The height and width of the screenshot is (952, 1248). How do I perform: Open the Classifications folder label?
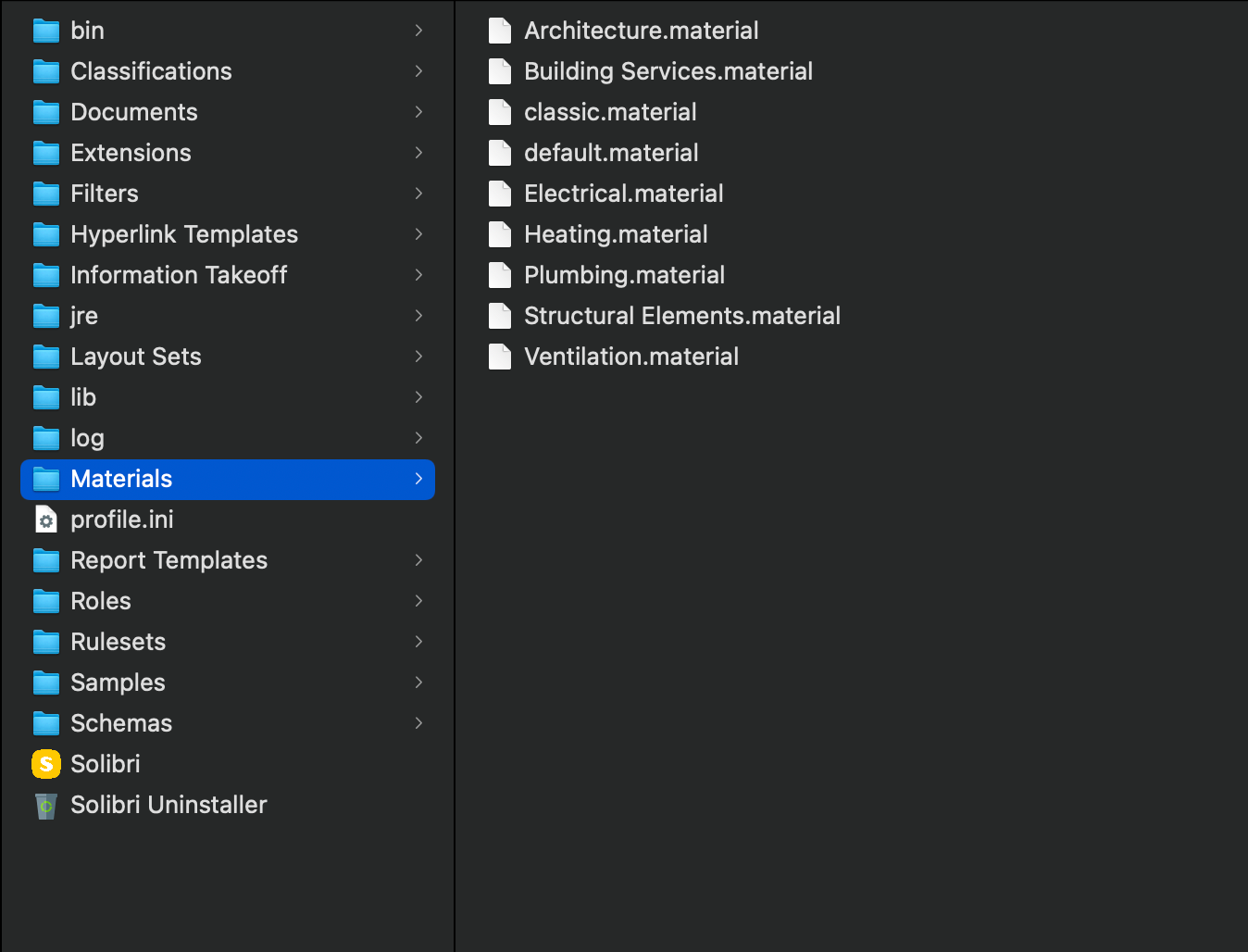coord(151,71)
